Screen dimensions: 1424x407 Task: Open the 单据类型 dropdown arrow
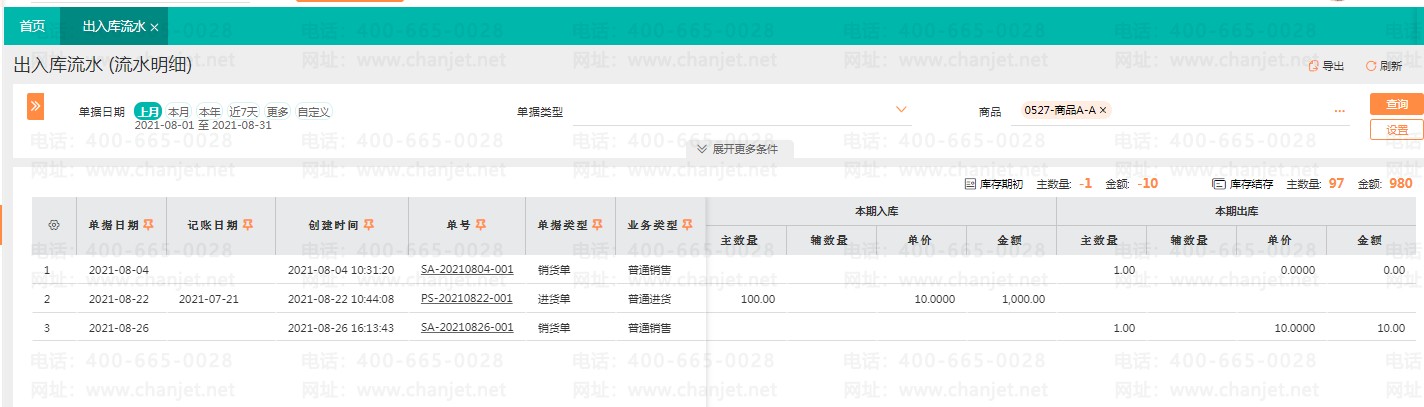point(901,109)
